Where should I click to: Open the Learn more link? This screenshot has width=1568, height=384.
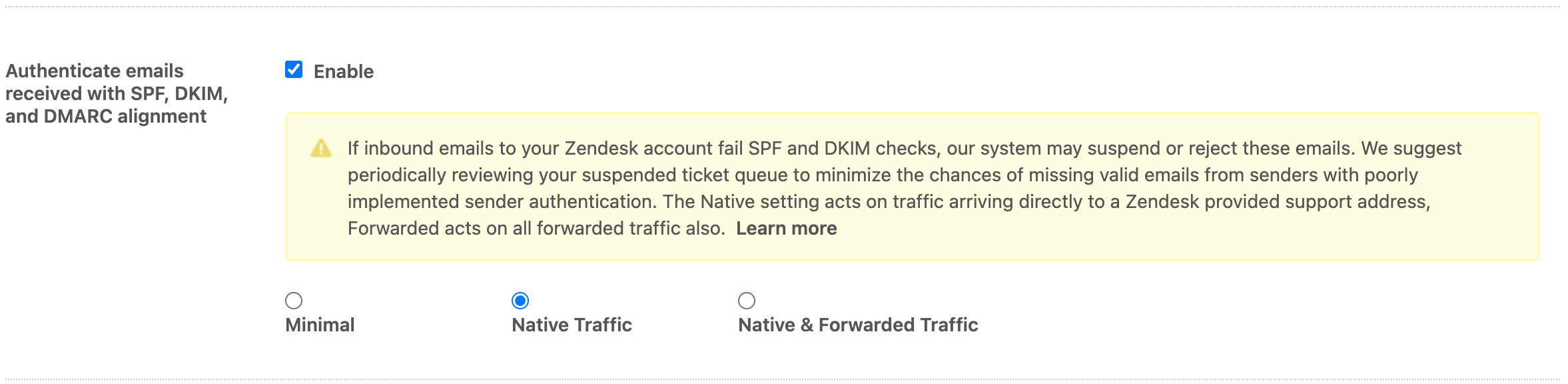pyautogui.click(x=786, y=228)
